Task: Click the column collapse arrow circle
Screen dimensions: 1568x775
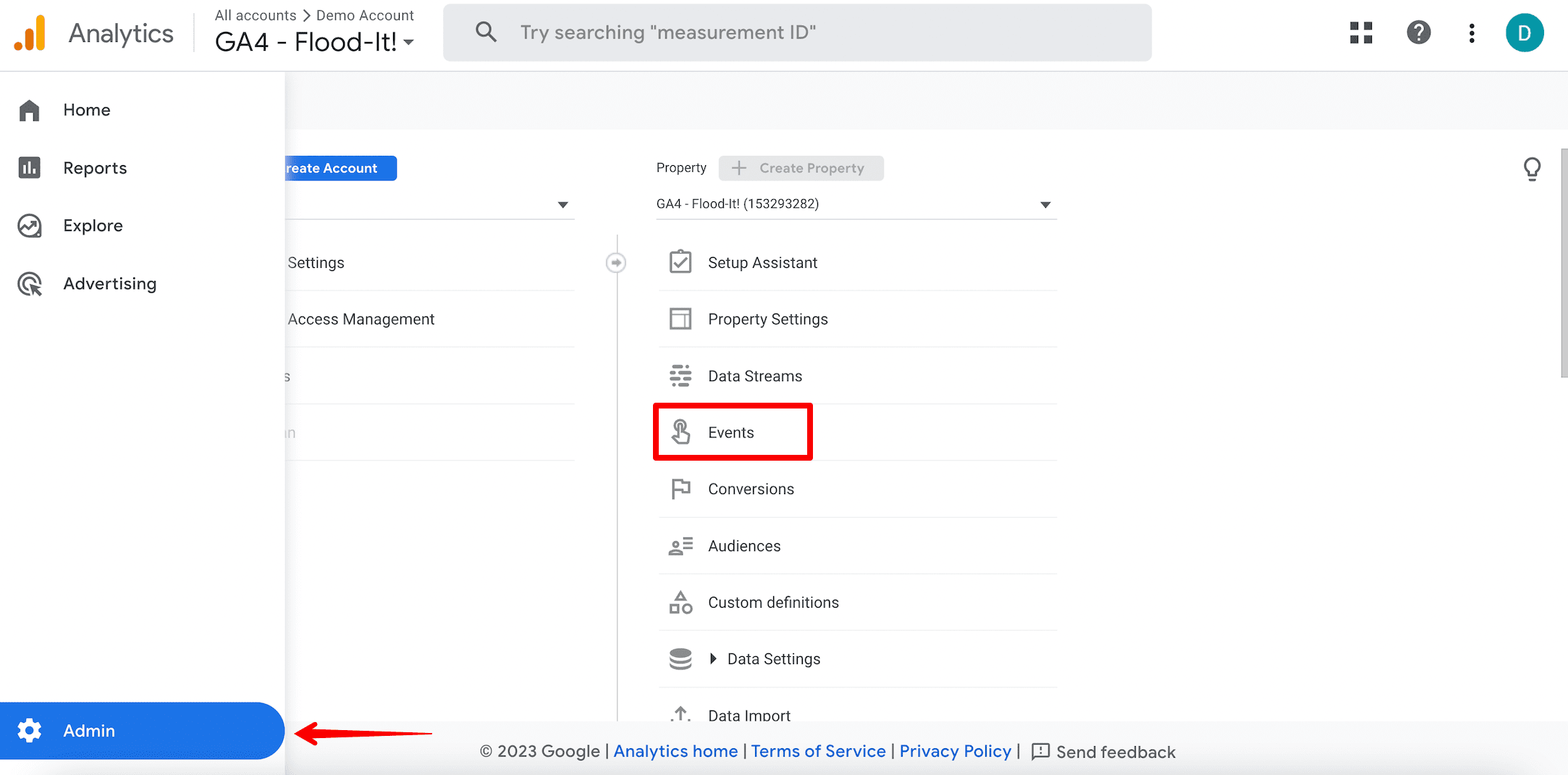Action: [616, 262]
